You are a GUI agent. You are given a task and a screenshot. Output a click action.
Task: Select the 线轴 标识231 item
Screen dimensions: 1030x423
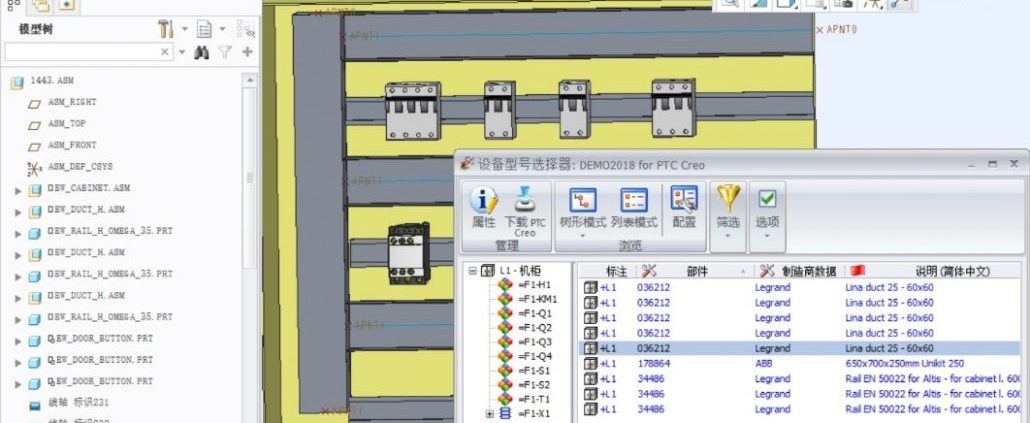pos(78,403)
